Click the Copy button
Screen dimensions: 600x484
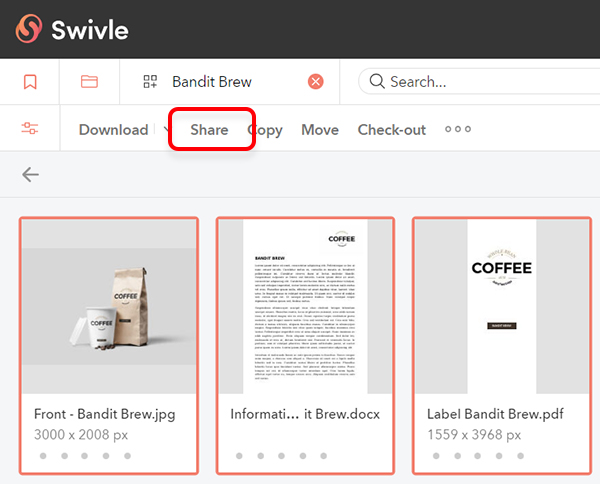tap(265, 130)
